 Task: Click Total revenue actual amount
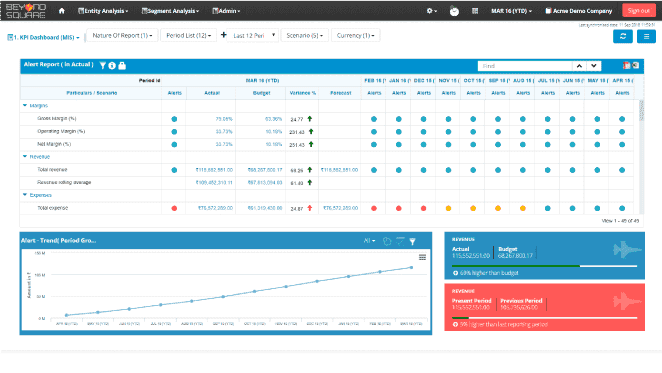point(214,170)
